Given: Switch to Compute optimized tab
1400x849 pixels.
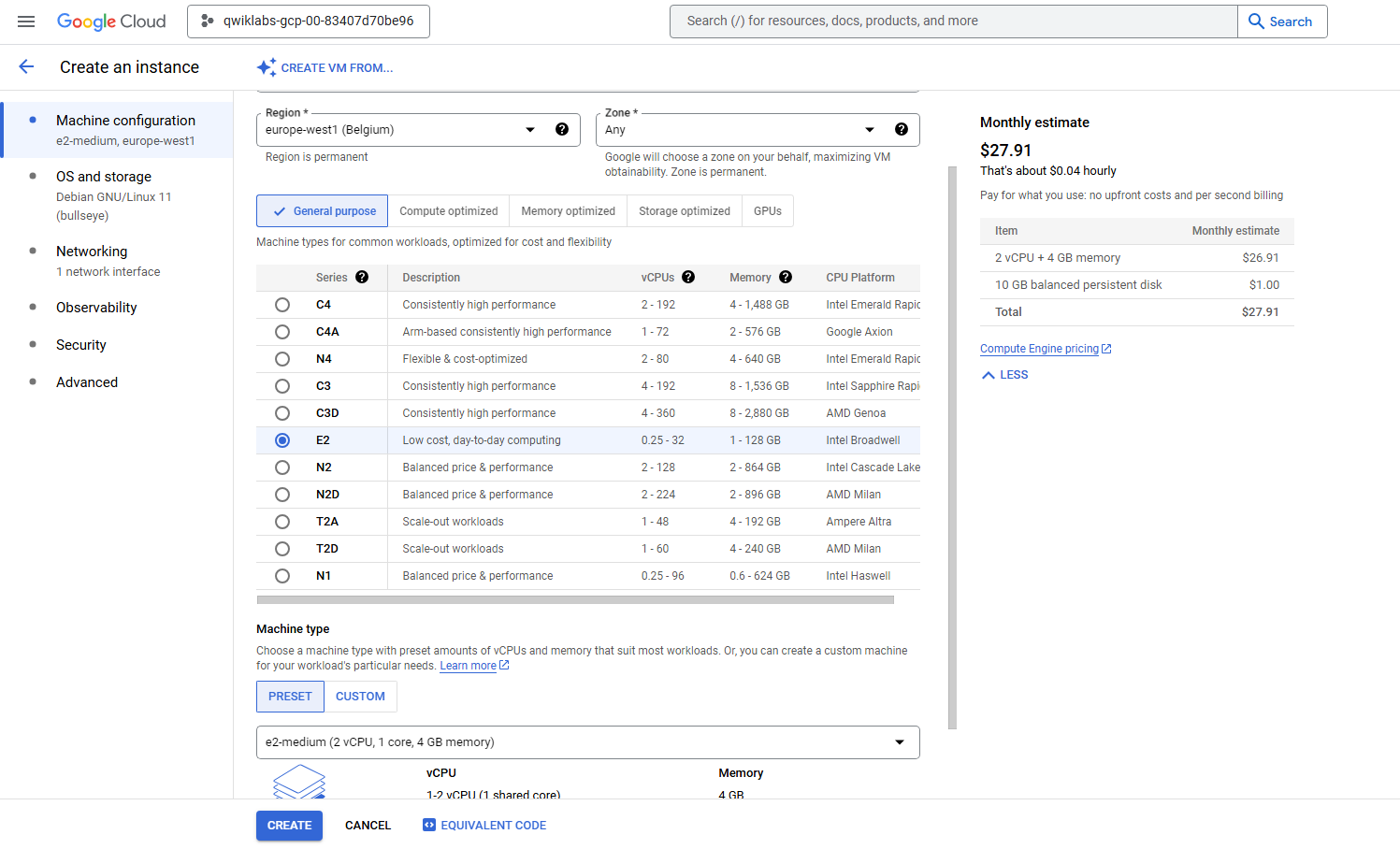Looking at the screenshot, I should pos(449,211).
